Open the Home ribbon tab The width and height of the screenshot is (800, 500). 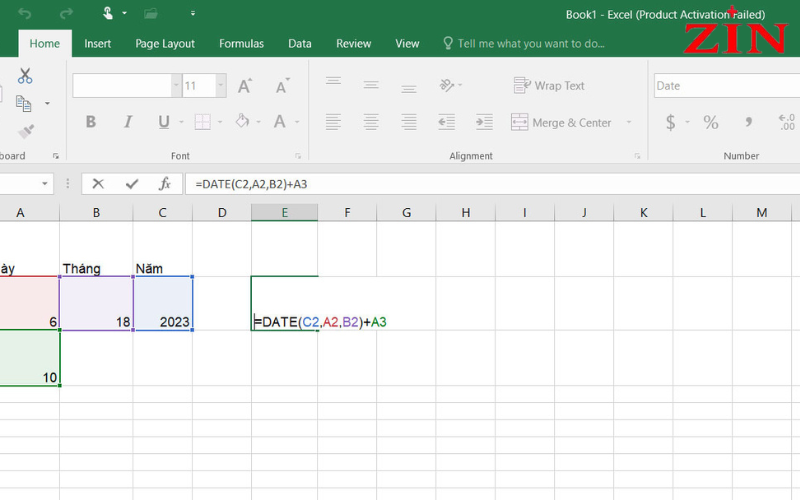pos(44,44)
